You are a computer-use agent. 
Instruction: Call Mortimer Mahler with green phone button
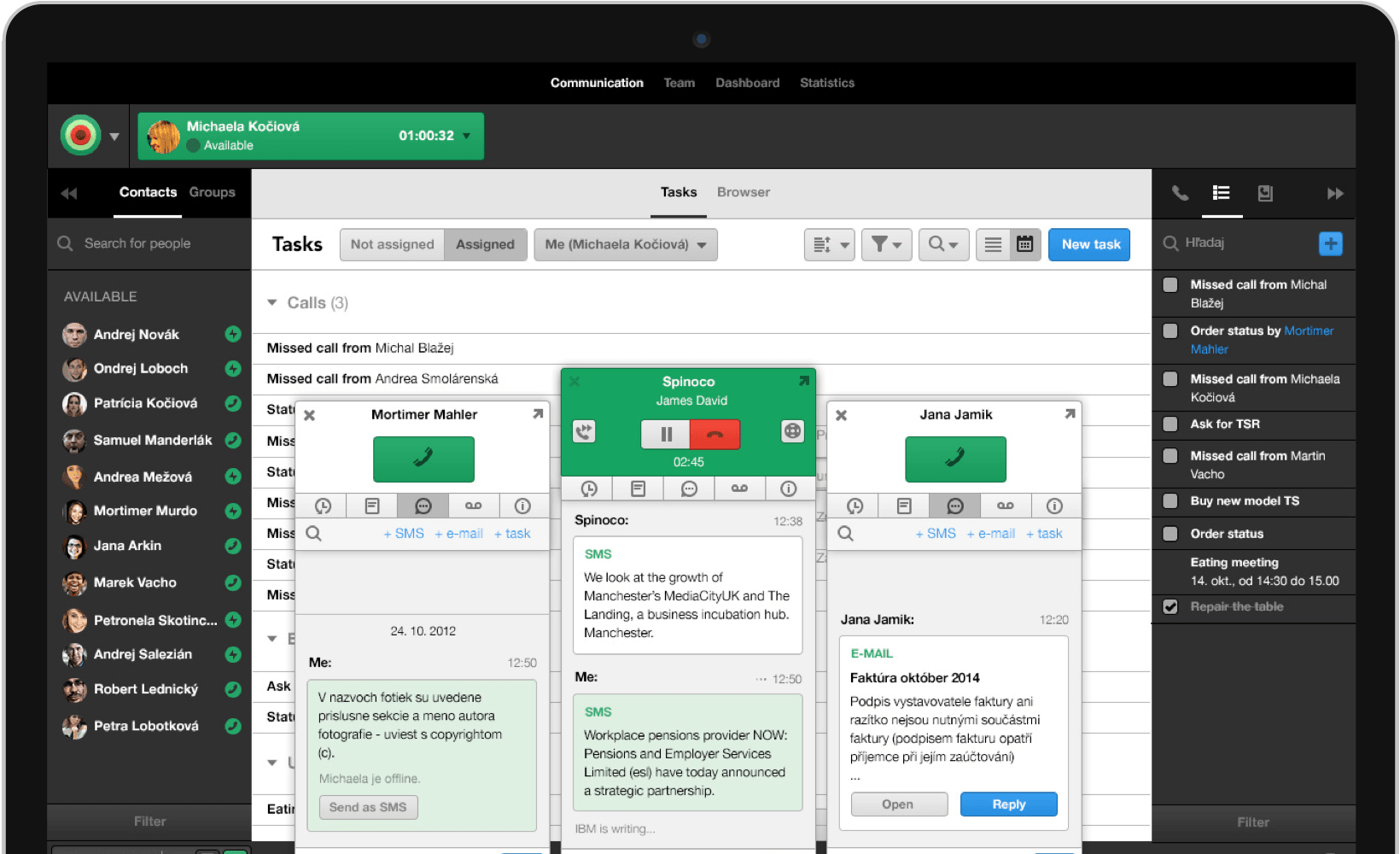click(x=423, y=459)
